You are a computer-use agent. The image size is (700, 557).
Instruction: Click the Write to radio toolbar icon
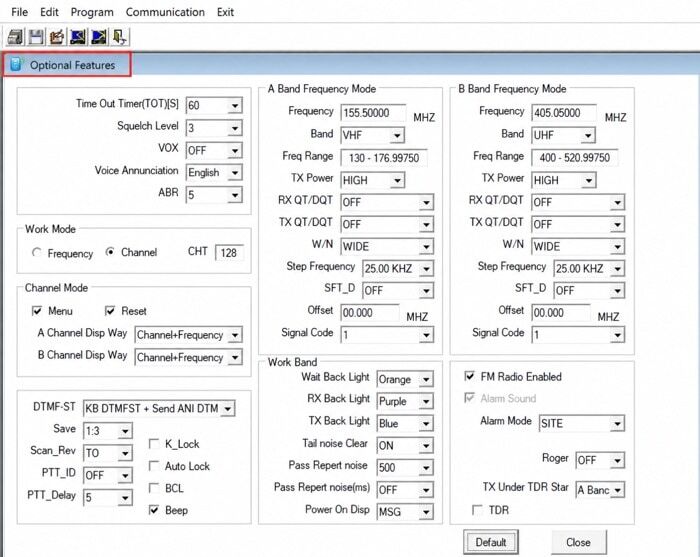click(x=99, y=37)
